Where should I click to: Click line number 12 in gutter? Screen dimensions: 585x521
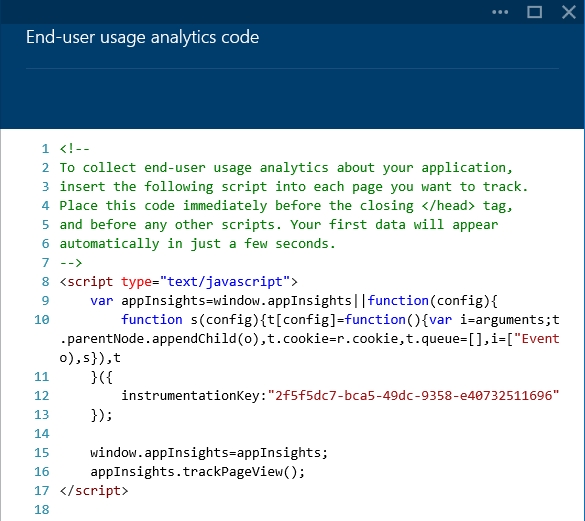pos(41,396)
